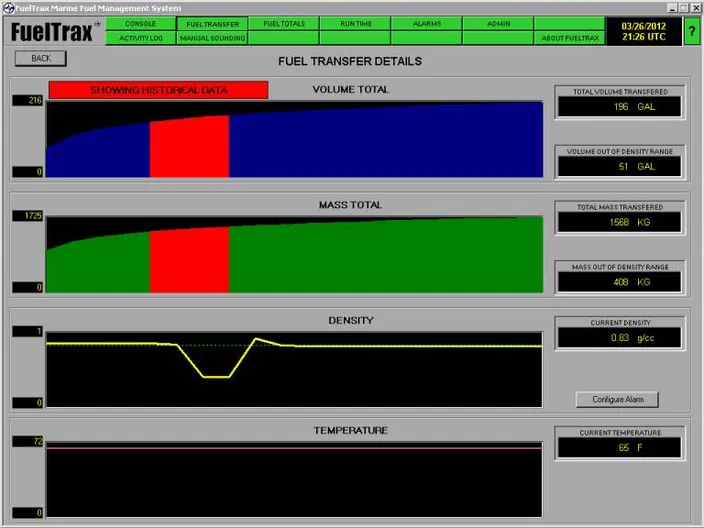Click the blank green tab above ABOUT FUELTRAX
Image resolution: width=704 pixels, height=528 pixels.
coord(570,24)
